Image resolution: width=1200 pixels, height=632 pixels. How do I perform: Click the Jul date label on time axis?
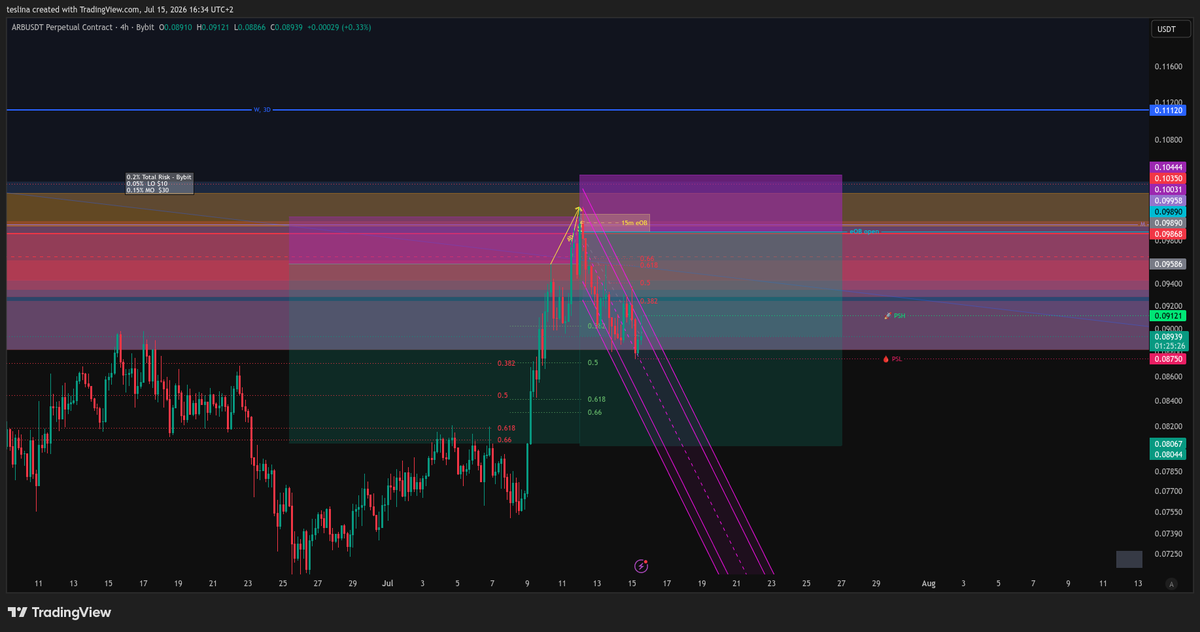(x=388, y=582)
